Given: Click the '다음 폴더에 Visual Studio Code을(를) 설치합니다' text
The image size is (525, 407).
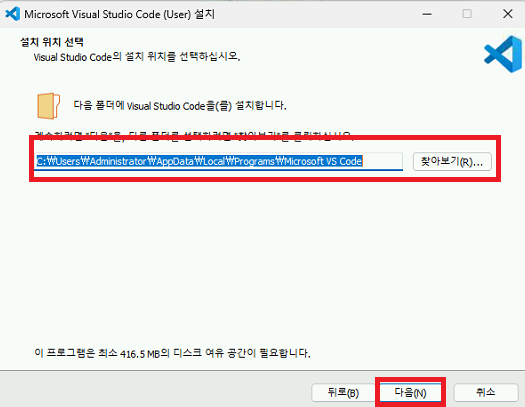Looking at the screenshot, I should click(180, 106).
